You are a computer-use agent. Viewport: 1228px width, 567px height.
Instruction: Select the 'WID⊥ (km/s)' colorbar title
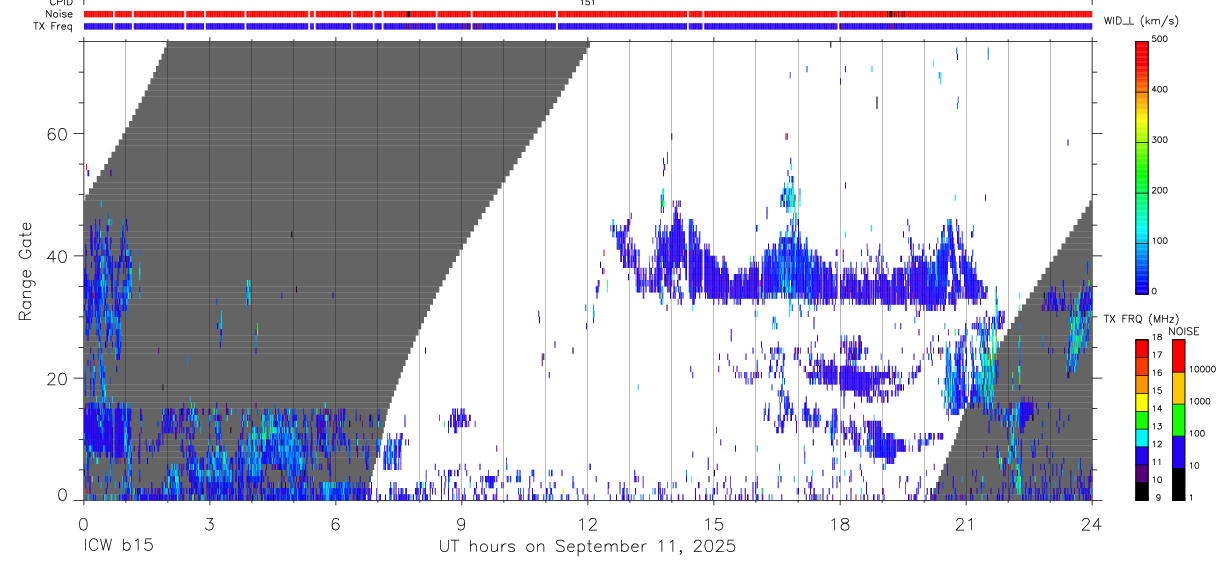click(x=1142, y=20)
